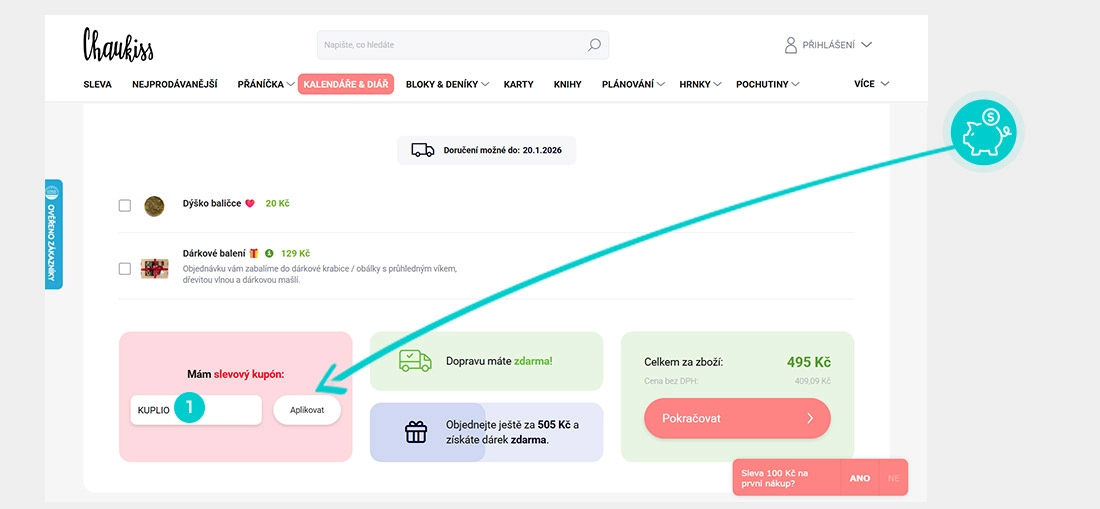The width and height of the screenshot is (1100, 509).
Task: Click the 409,09 Kč price without VAT
Action: [812, 381]
